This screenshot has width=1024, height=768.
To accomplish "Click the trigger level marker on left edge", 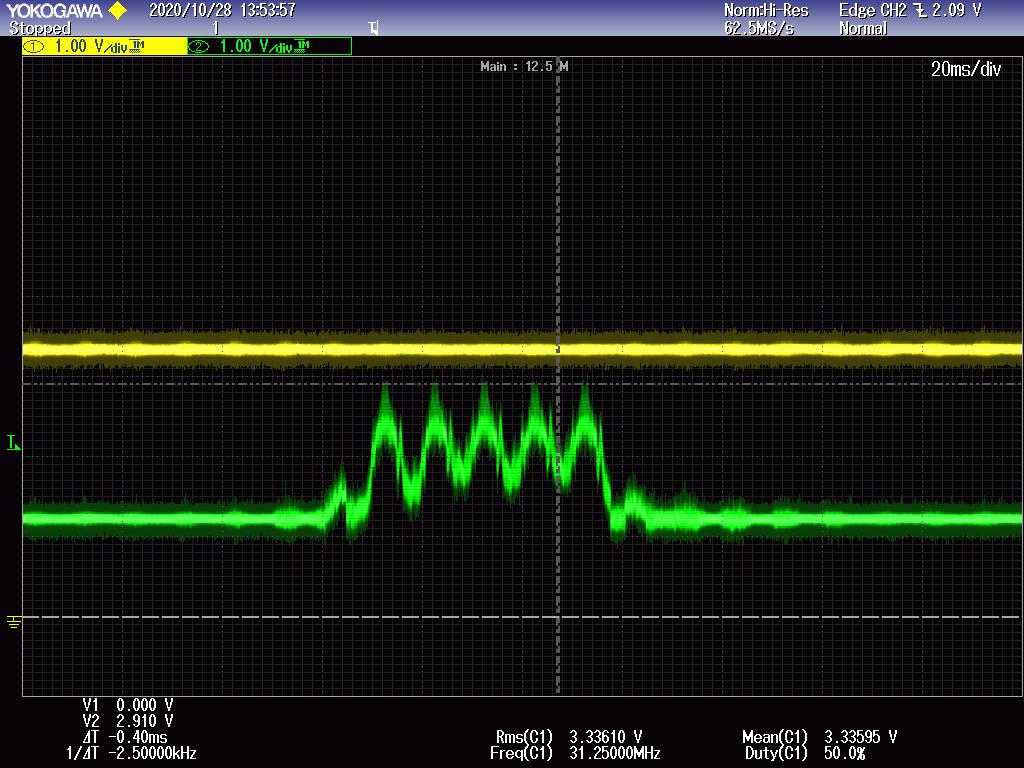I will pos(13,443).
